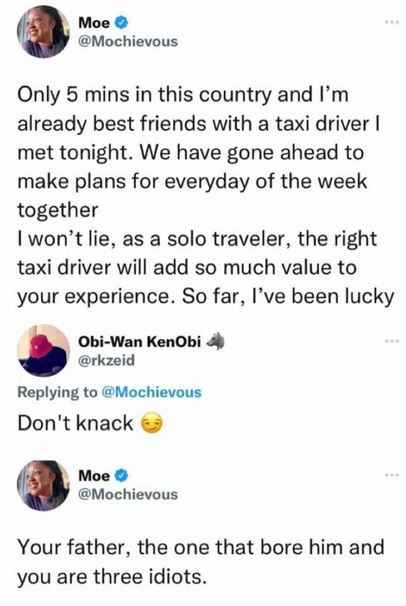The width and height of the screenshot is (406, 606).
Task: Click the Moe display name in the top tweet
Action: click(94, 23)
